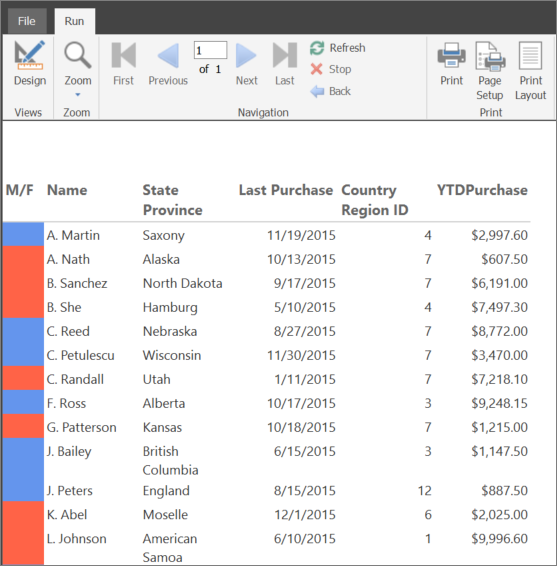
Task: Click the red M/F cell for C. Randall
Action: tap(23, 378)
